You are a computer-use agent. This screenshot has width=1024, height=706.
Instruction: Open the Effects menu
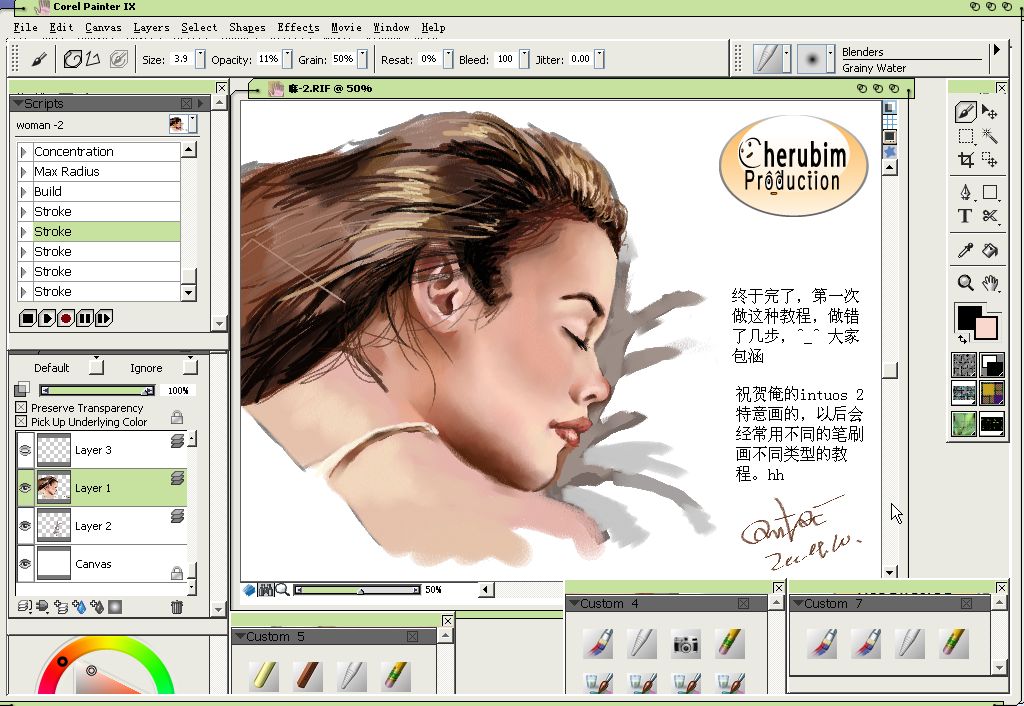[x=298, y=27]
